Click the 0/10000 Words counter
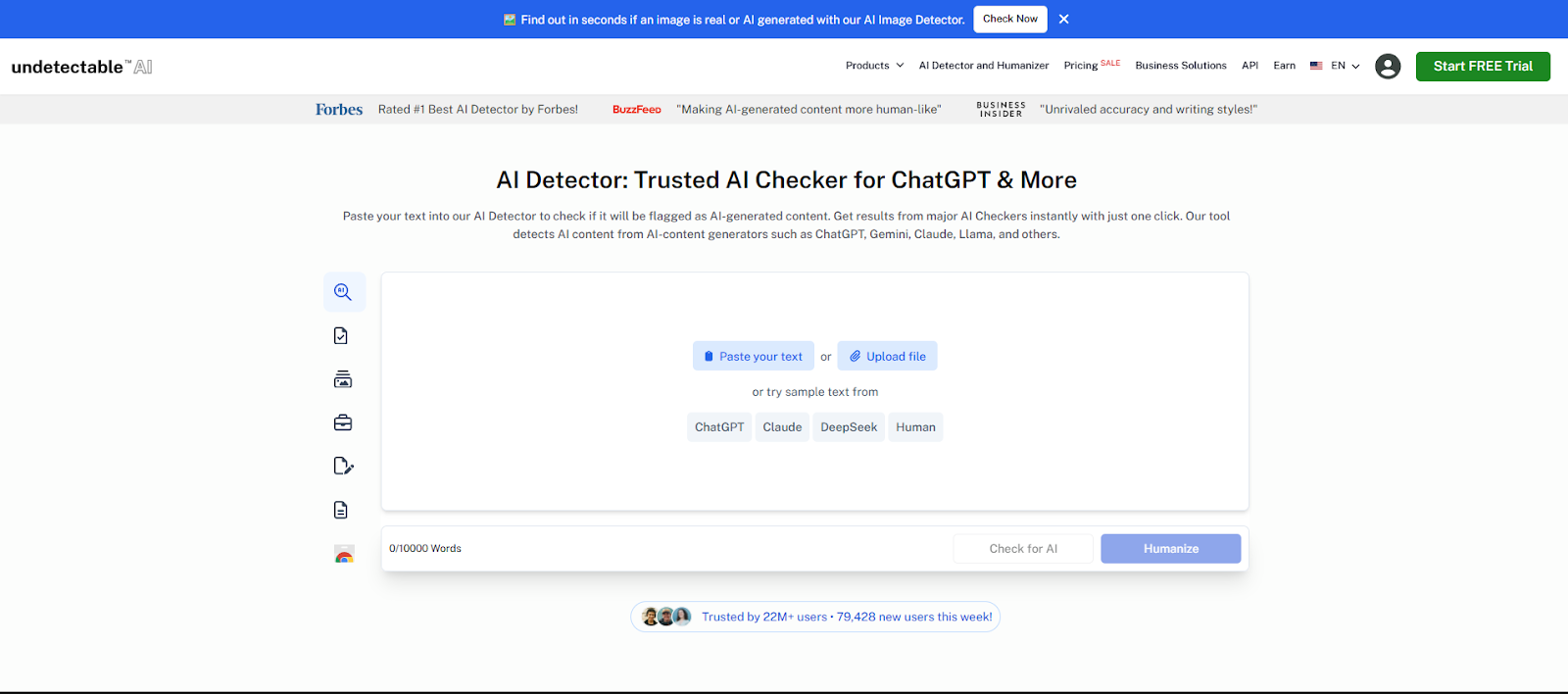Screen dimensions: 1568x694 [x=425, y=549]
